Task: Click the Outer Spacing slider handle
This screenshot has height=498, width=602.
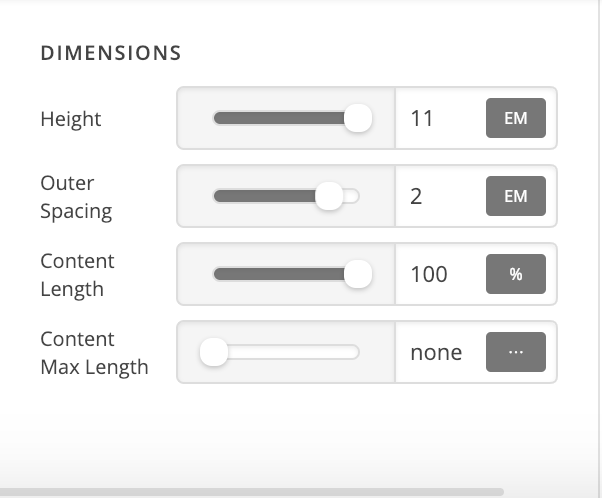Action: coord(329,197)
